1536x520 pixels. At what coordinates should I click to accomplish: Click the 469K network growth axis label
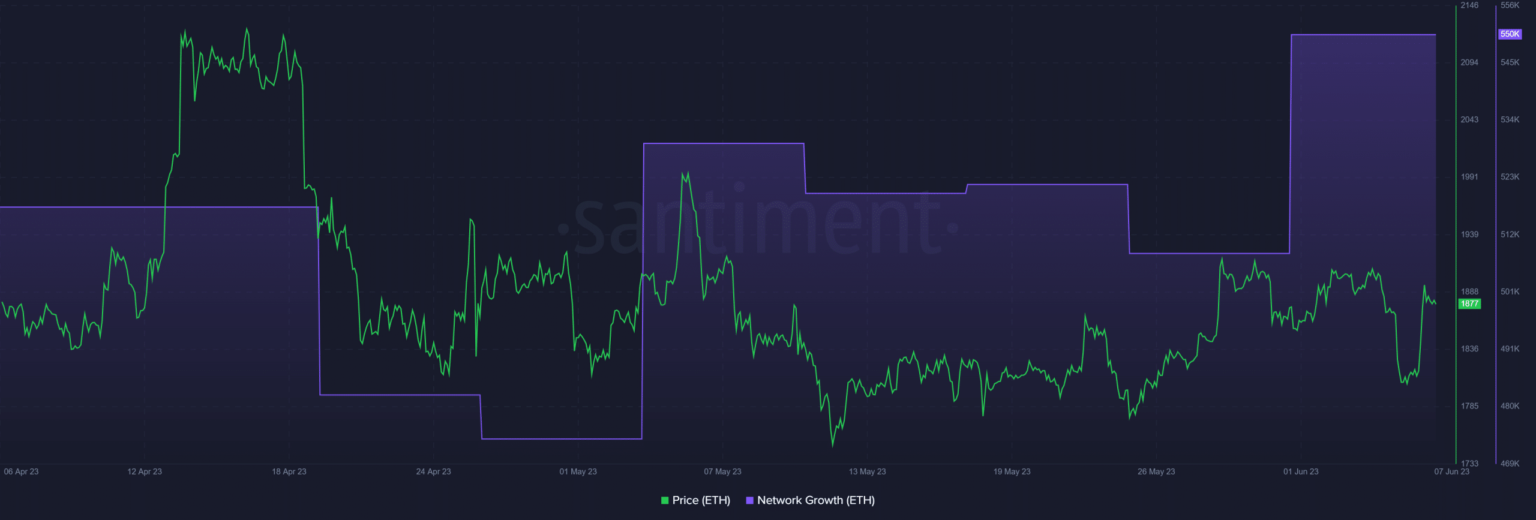[1509, 464]
